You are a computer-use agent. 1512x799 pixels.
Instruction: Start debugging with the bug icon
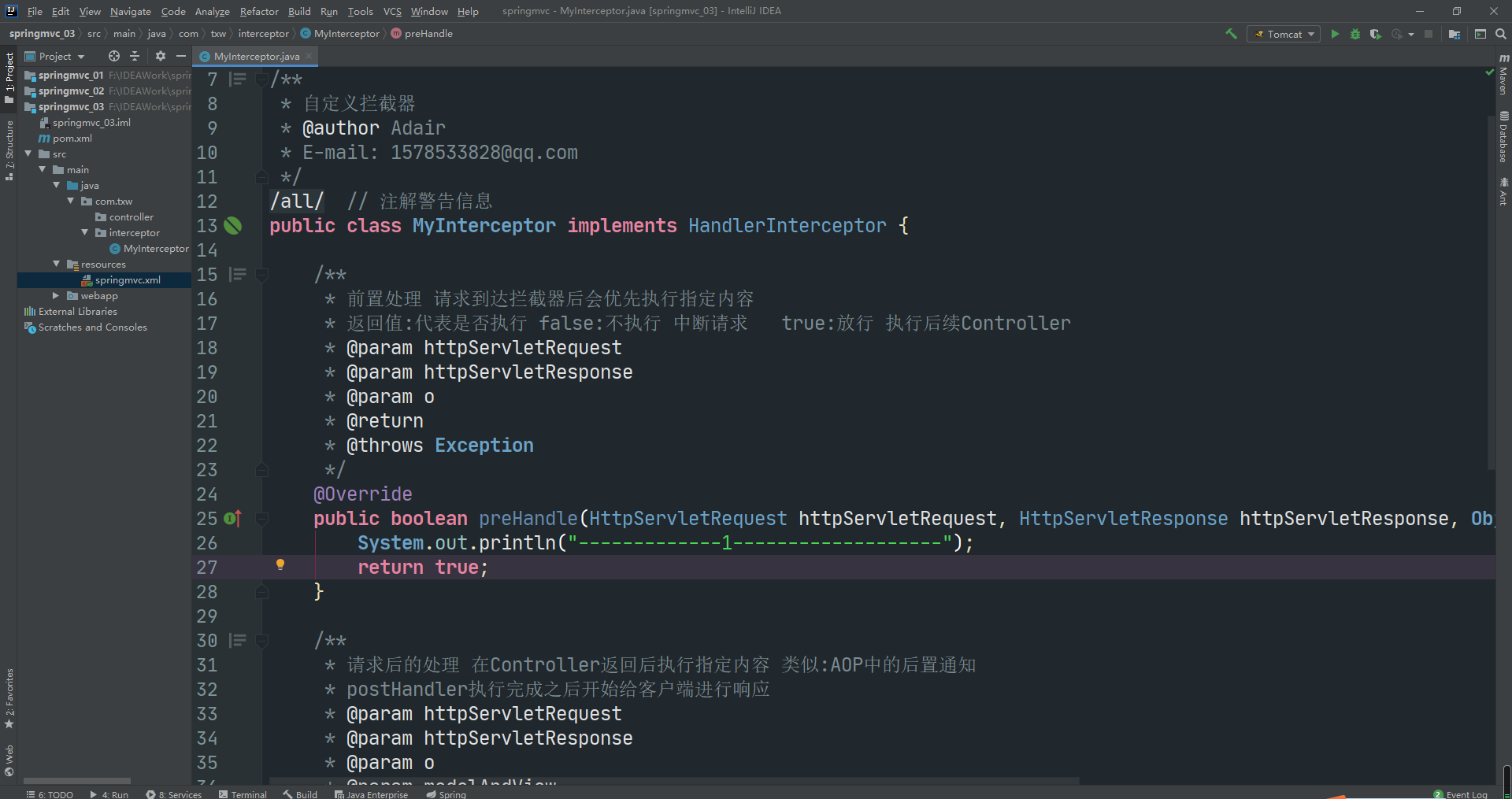1355,34
